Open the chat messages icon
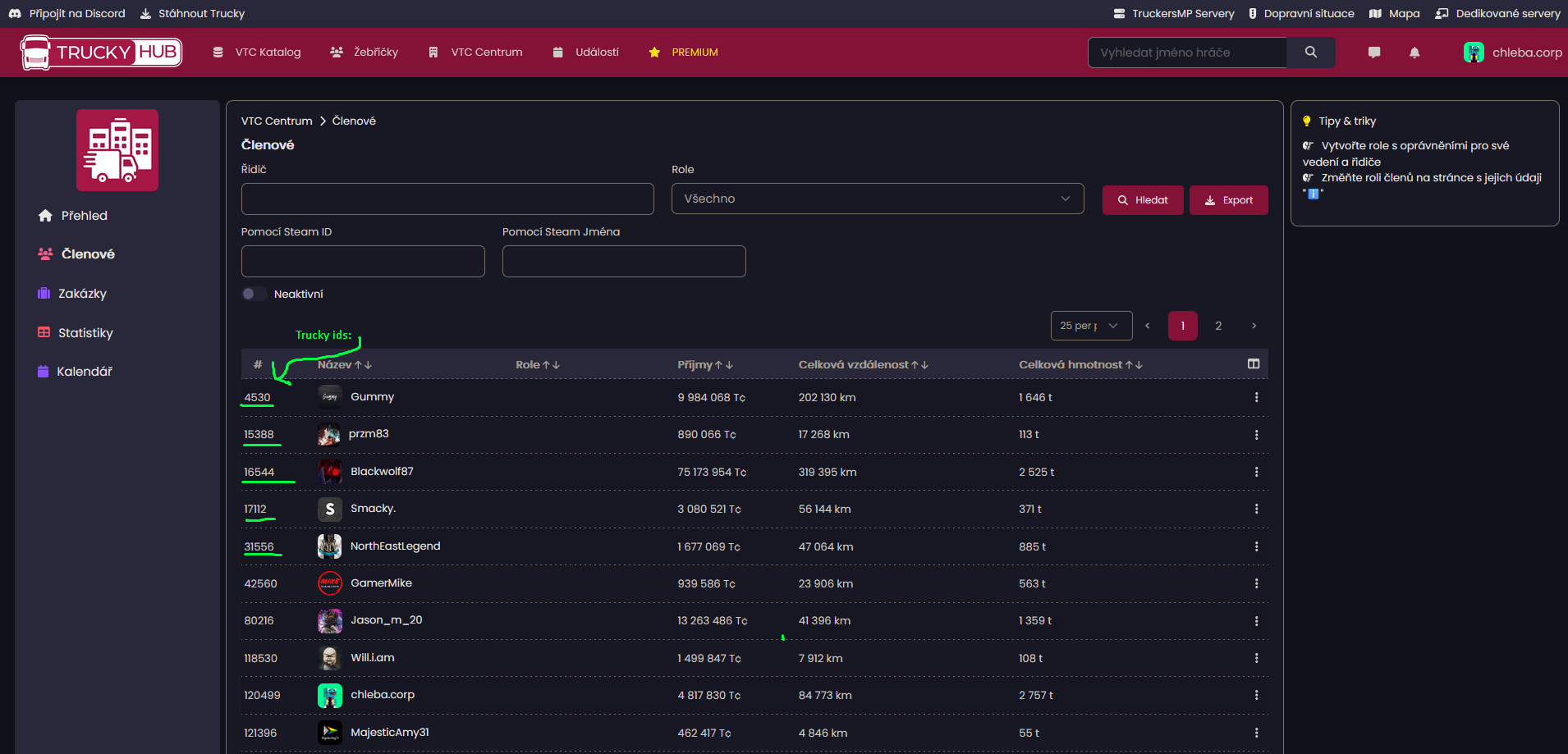This screenshot has height=754, width=1568. [x=1373, y=53]
